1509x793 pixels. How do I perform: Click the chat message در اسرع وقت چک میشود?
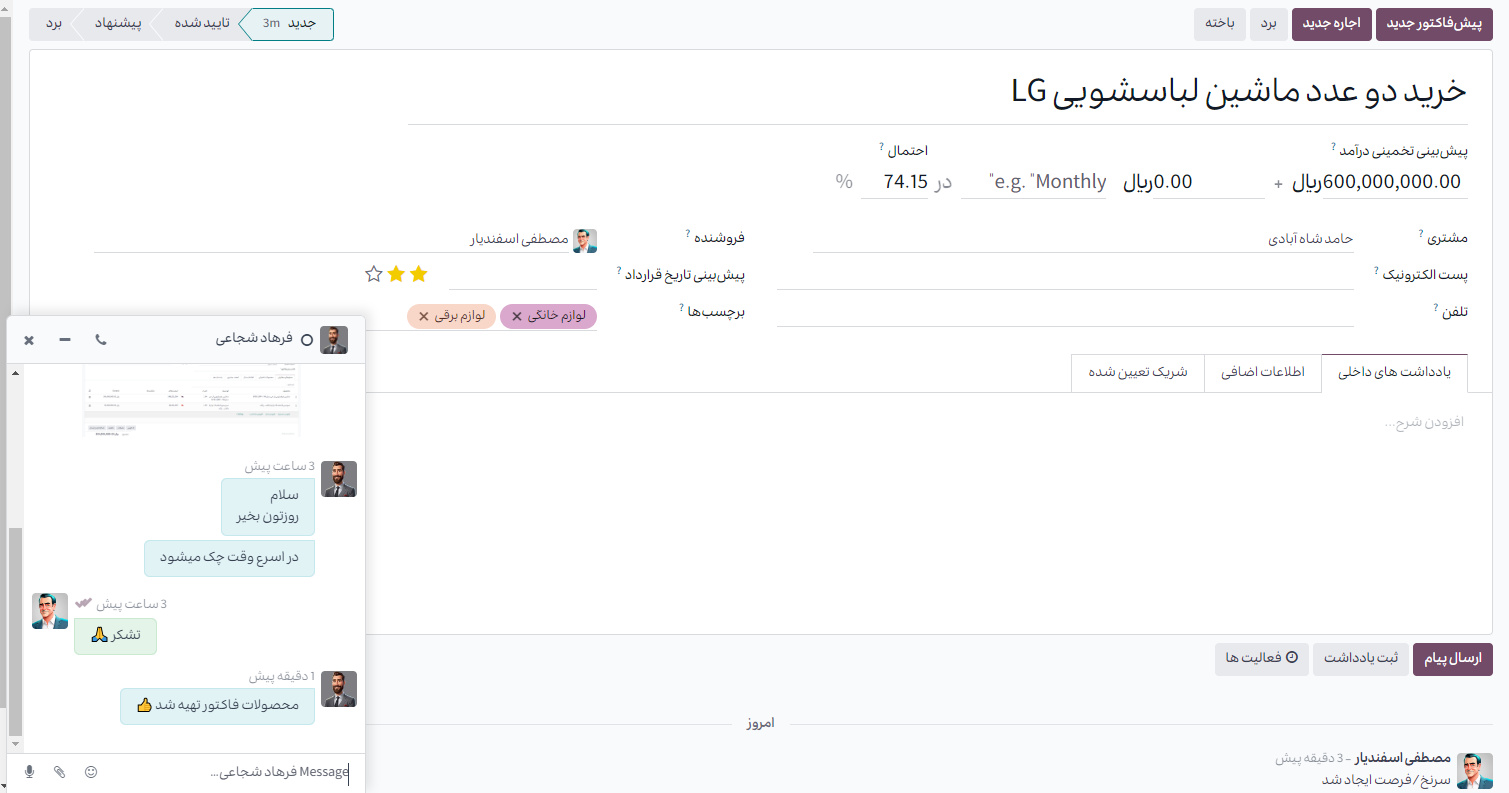point(229,558)
